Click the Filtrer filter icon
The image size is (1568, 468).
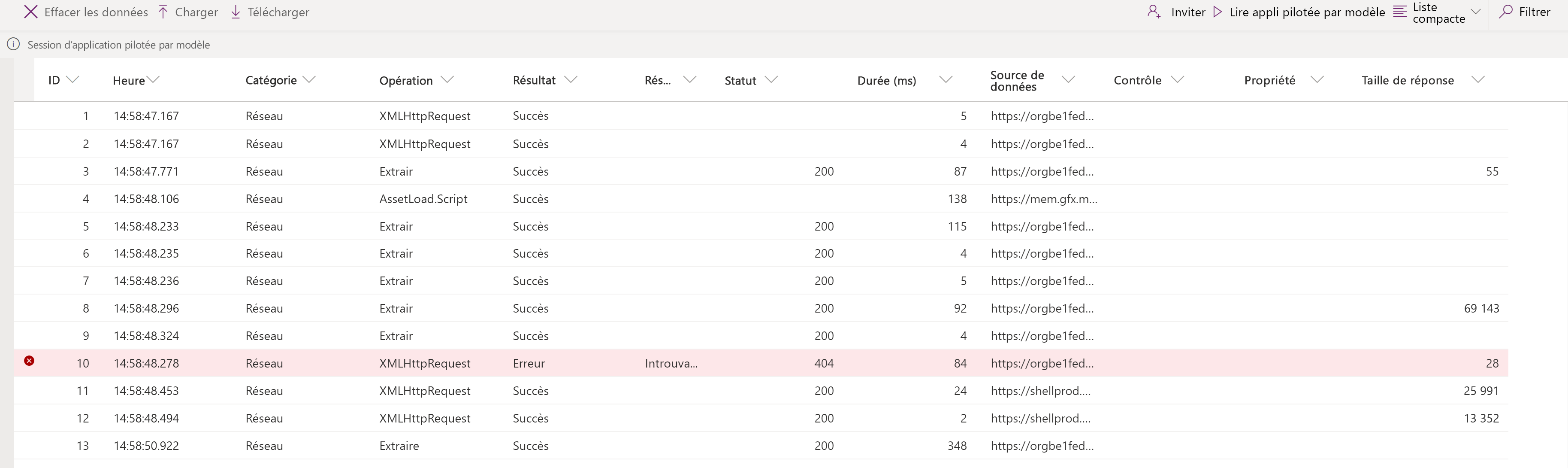click(x=1506, y=12)
